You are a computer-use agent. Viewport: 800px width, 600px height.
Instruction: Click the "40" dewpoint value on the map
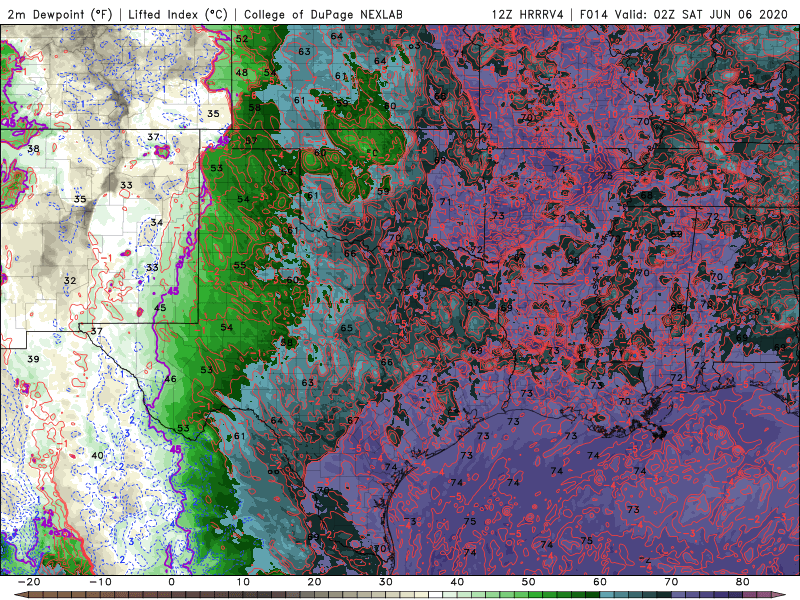pos(97,455)
